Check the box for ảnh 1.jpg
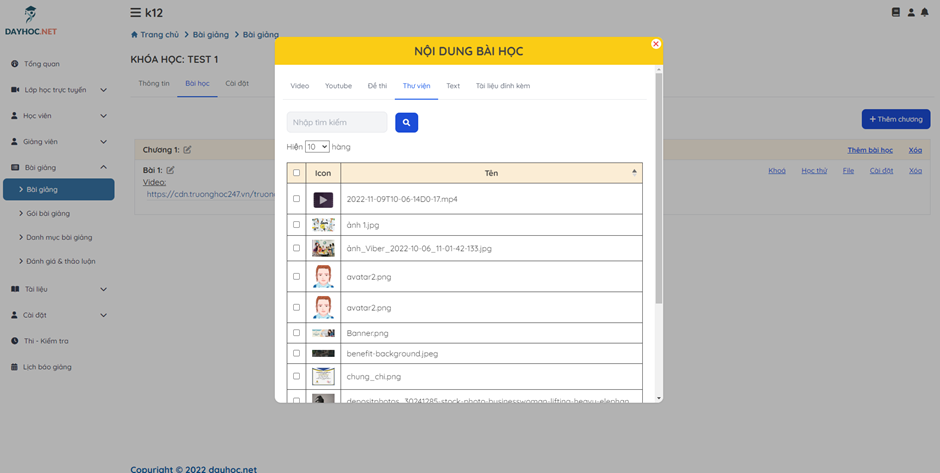Viewport: 940px width, 473px height. 296,225
